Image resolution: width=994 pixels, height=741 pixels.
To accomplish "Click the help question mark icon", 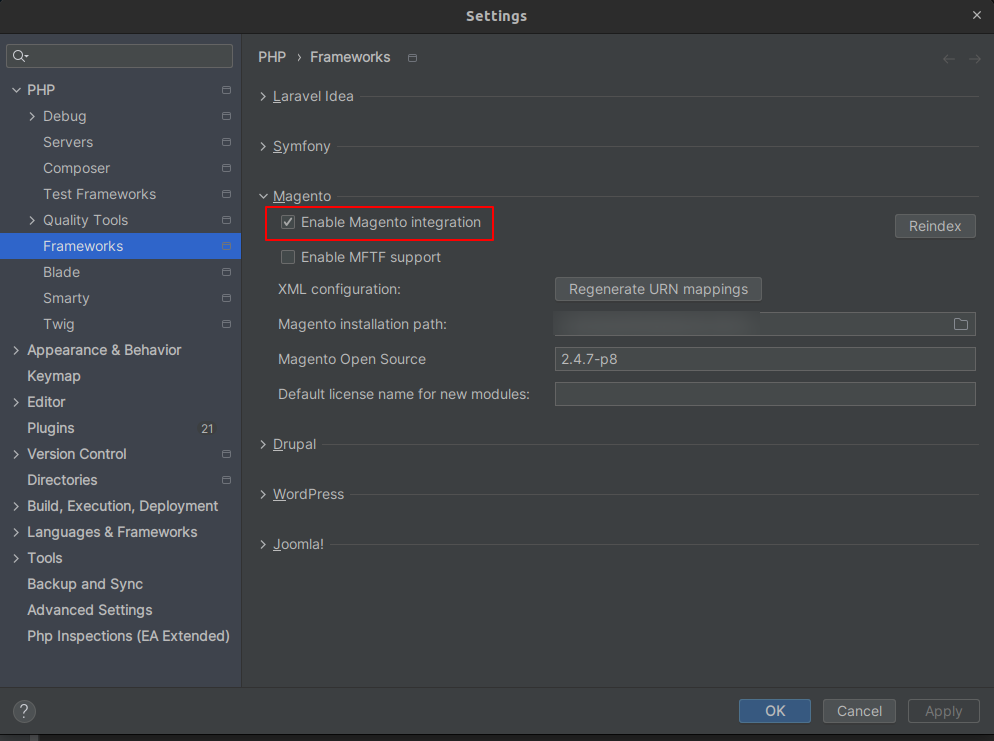I will 25,711.
